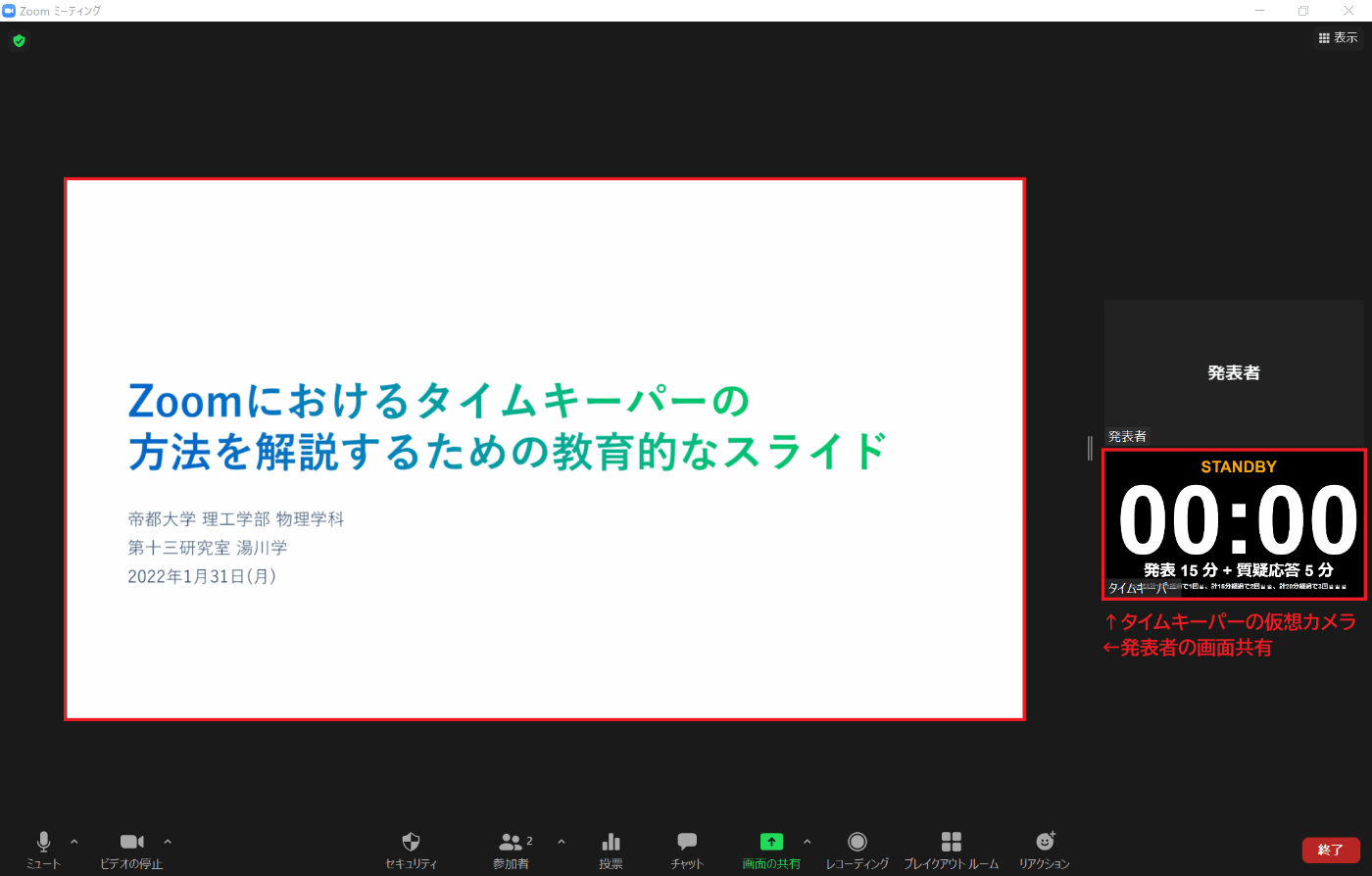Click the STANDBY label in timer

click(x=1239, y=467)
